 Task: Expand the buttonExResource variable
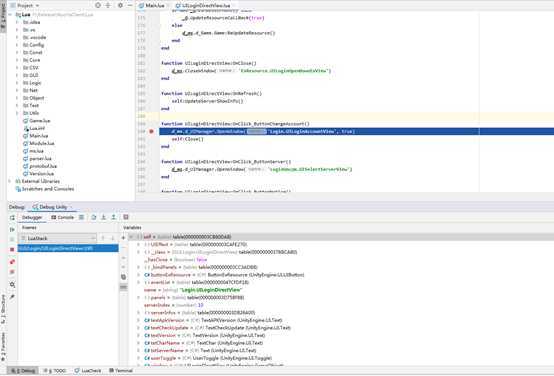point(138,275)
